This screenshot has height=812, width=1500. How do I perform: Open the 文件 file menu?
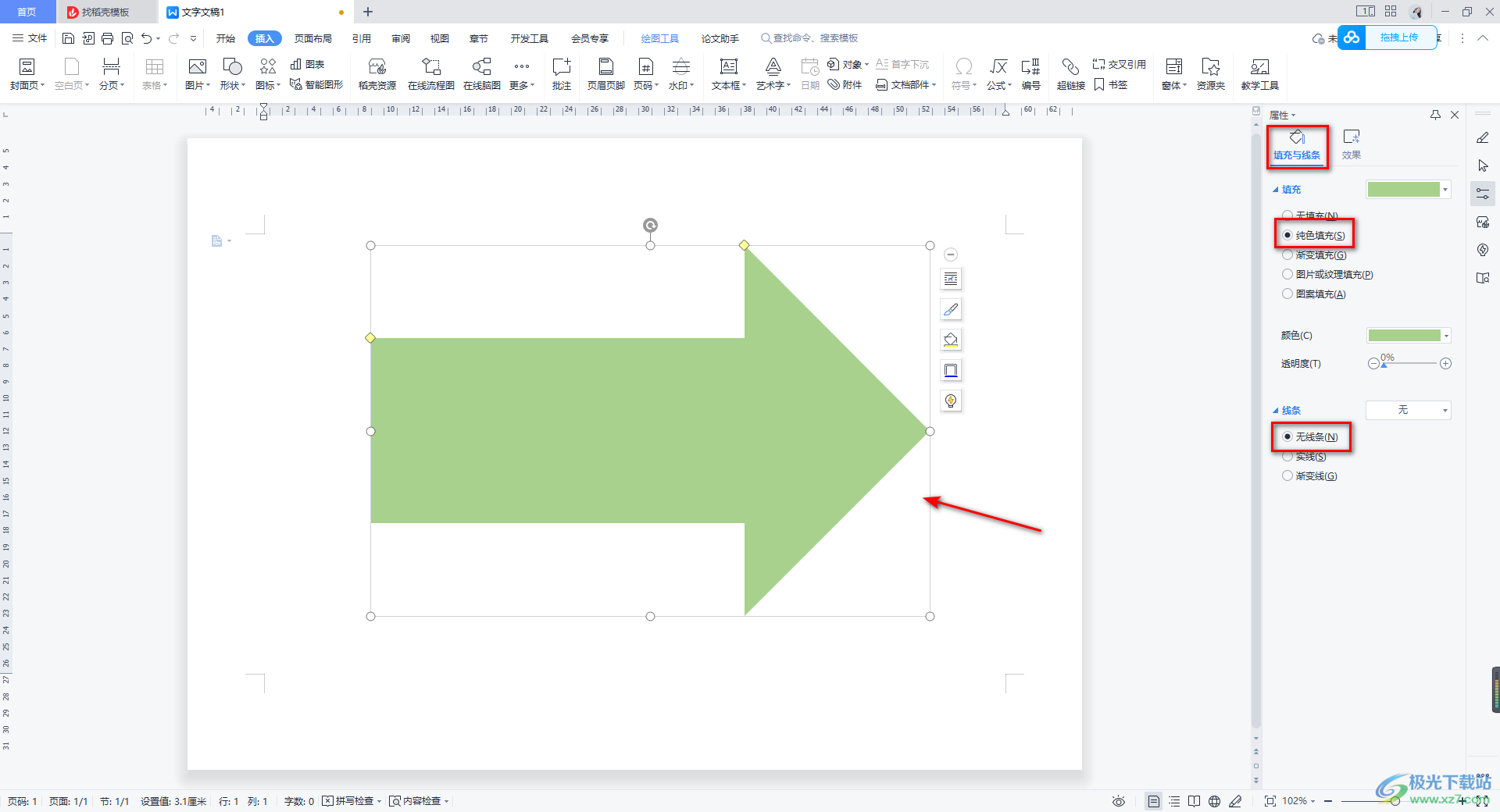30,38
